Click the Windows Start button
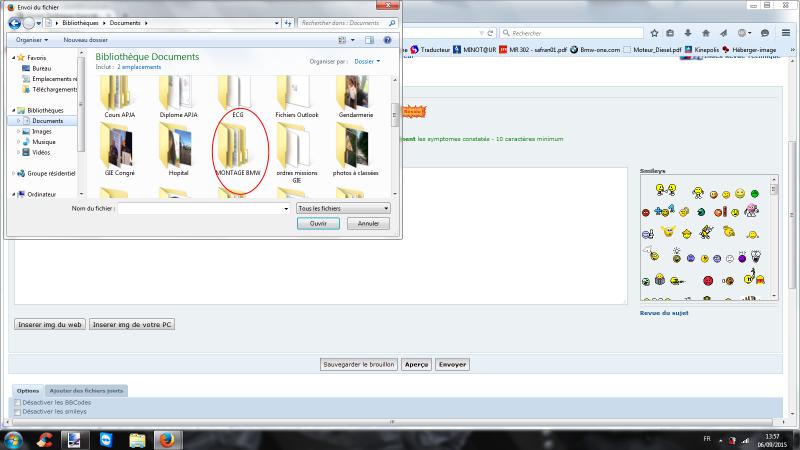This screenshot has height=450, width=800. (14, 439)
